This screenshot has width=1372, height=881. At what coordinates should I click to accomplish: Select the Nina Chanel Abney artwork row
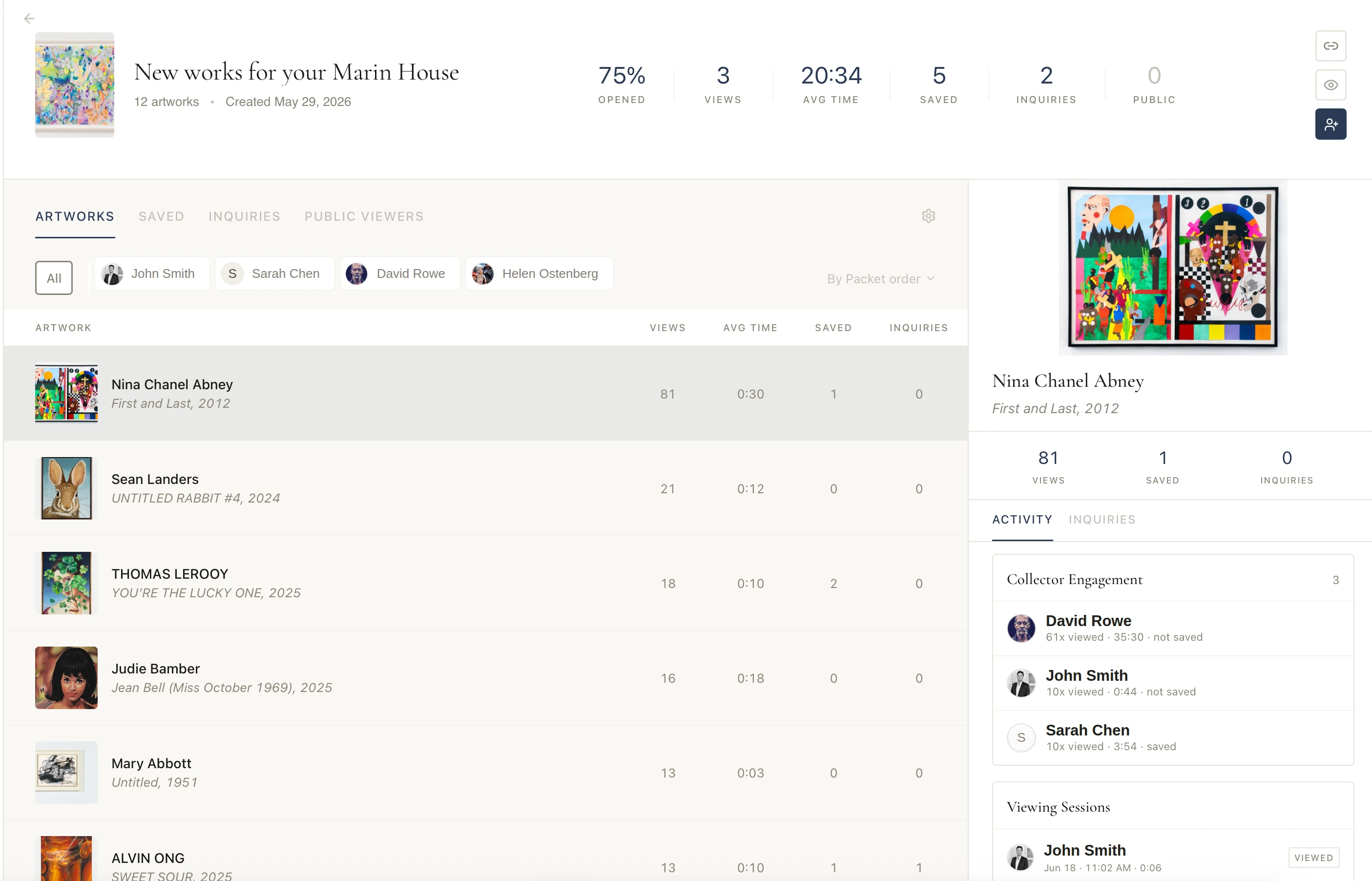(485, 394)
